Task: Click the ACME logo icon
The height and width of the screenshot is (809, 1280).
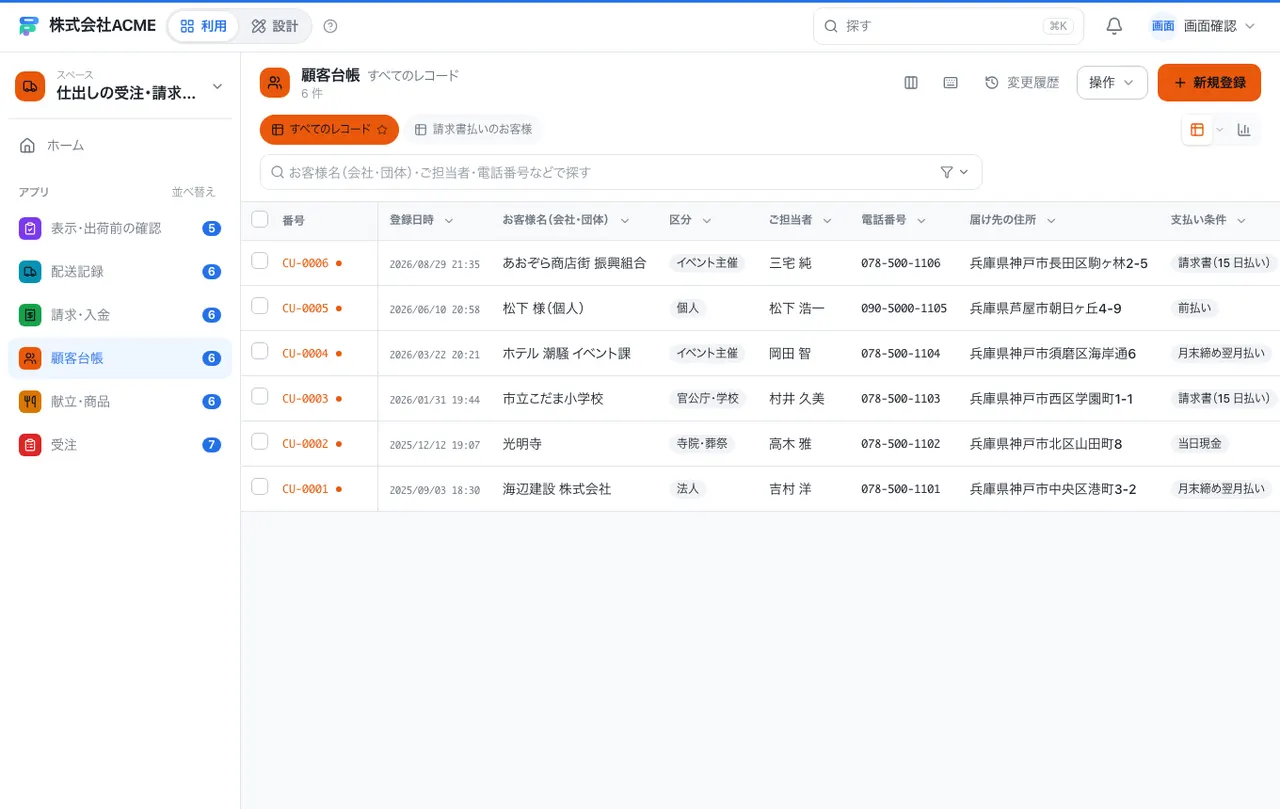Action: point(28,26)
